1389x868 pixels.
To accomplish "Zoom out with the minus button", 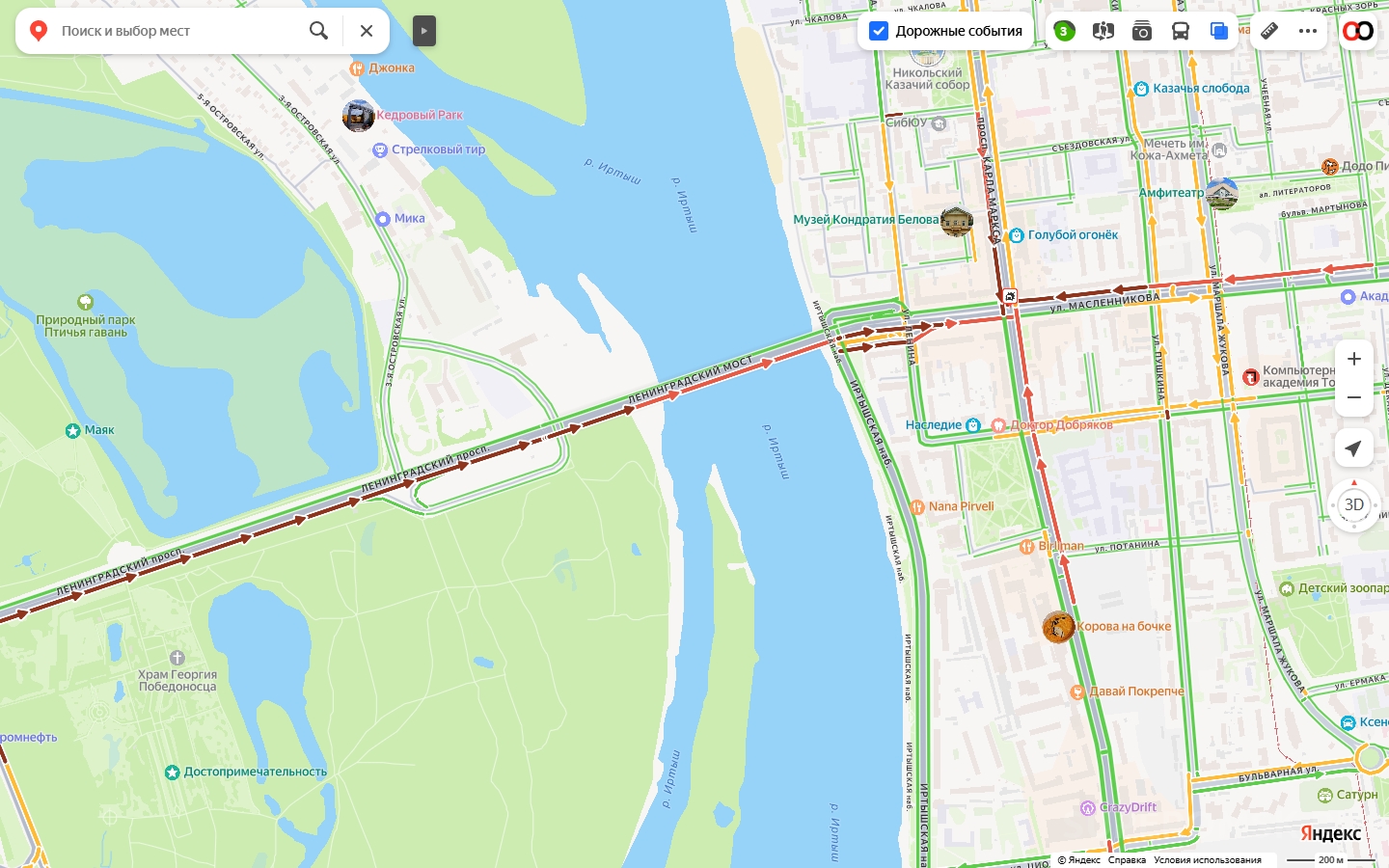I will click(1354, 397).
